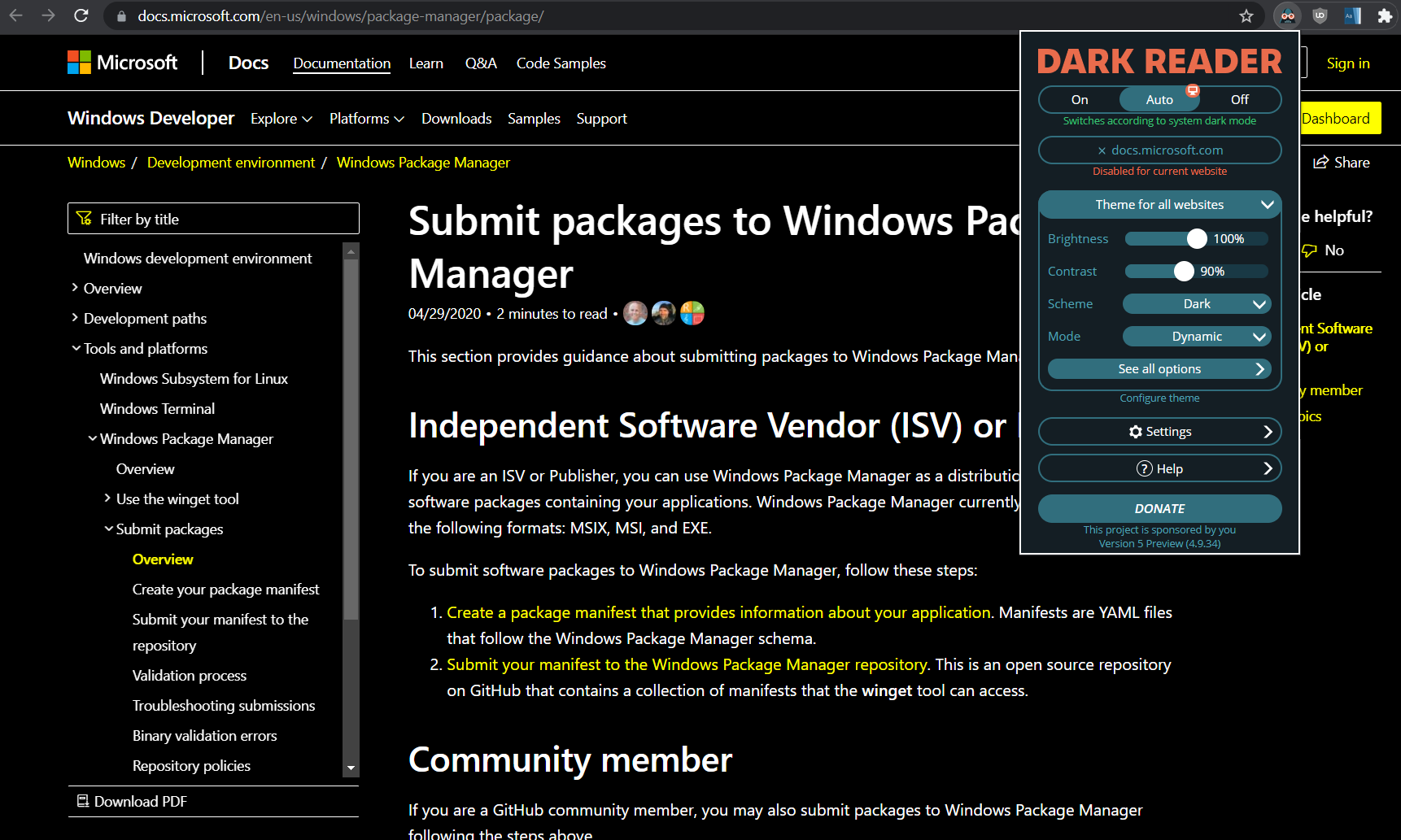
Task: Click the DONATE button
Action: [x=1159, y=507]
